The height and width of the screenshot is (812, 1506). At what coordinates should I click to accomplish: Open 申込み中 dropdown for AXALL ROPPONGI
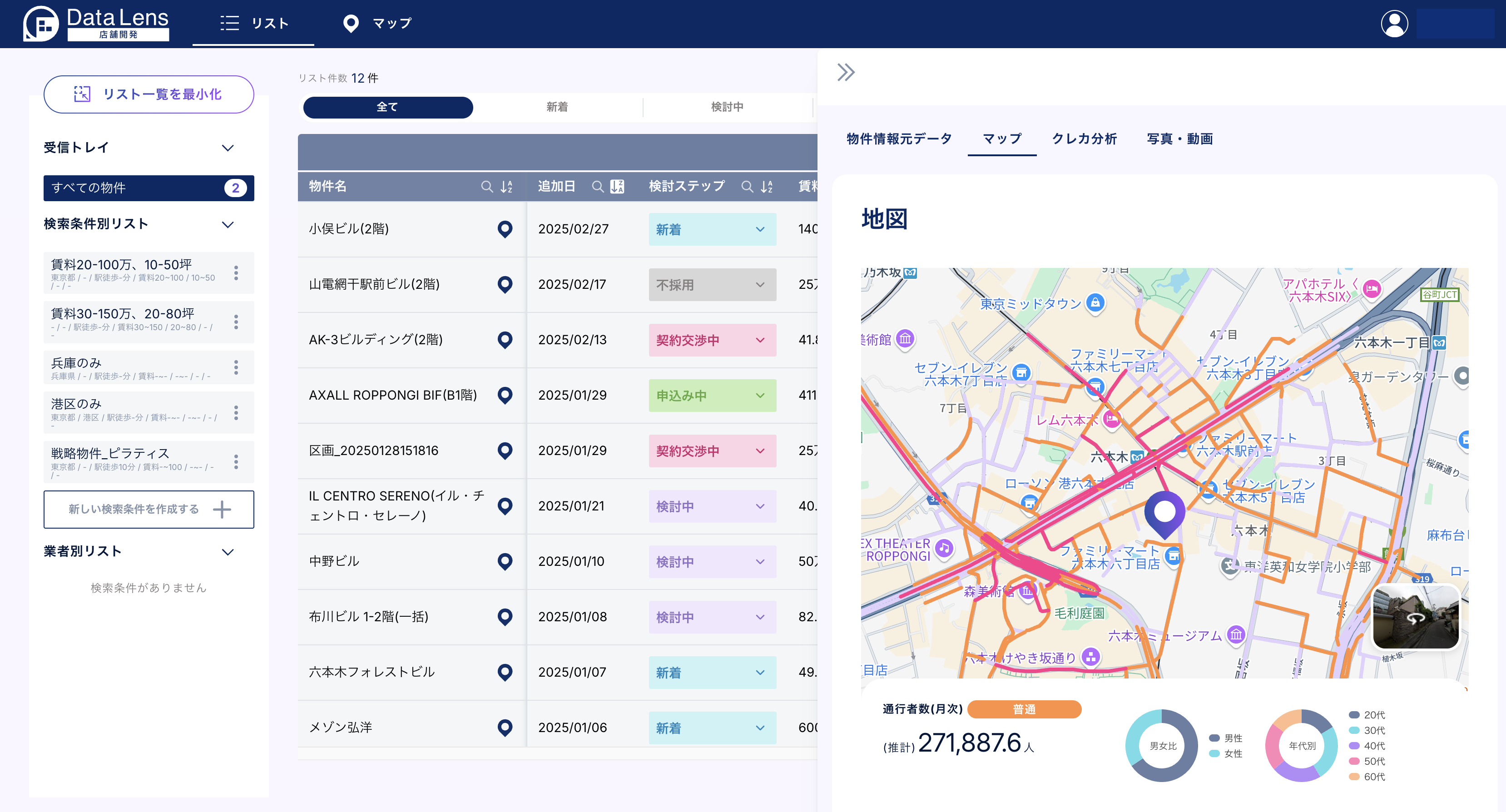(712, 396)
